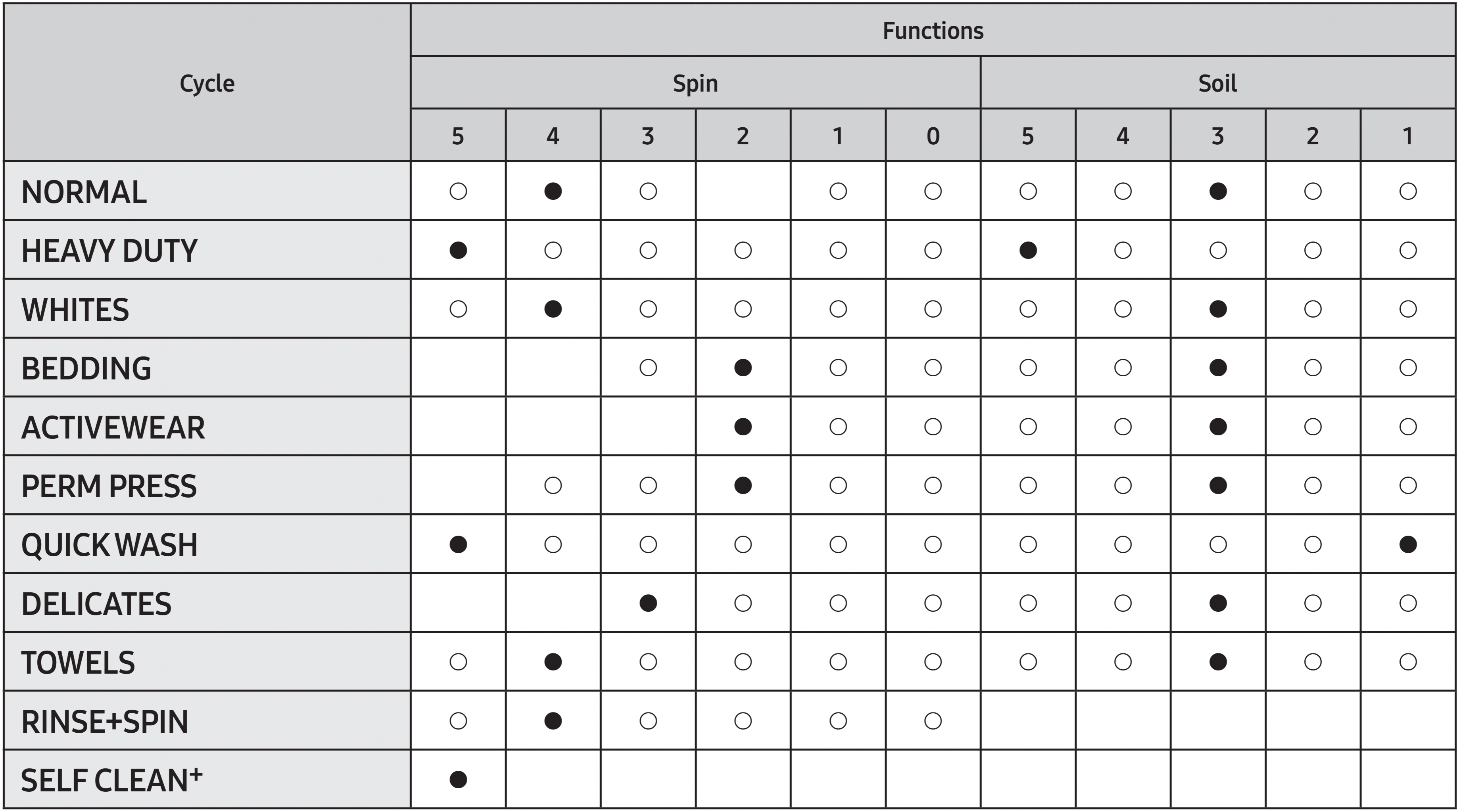Pick Spin 2 for the BEDDING cycle
Viewport: 1459px width, 812px height.
tap(743, 368)
